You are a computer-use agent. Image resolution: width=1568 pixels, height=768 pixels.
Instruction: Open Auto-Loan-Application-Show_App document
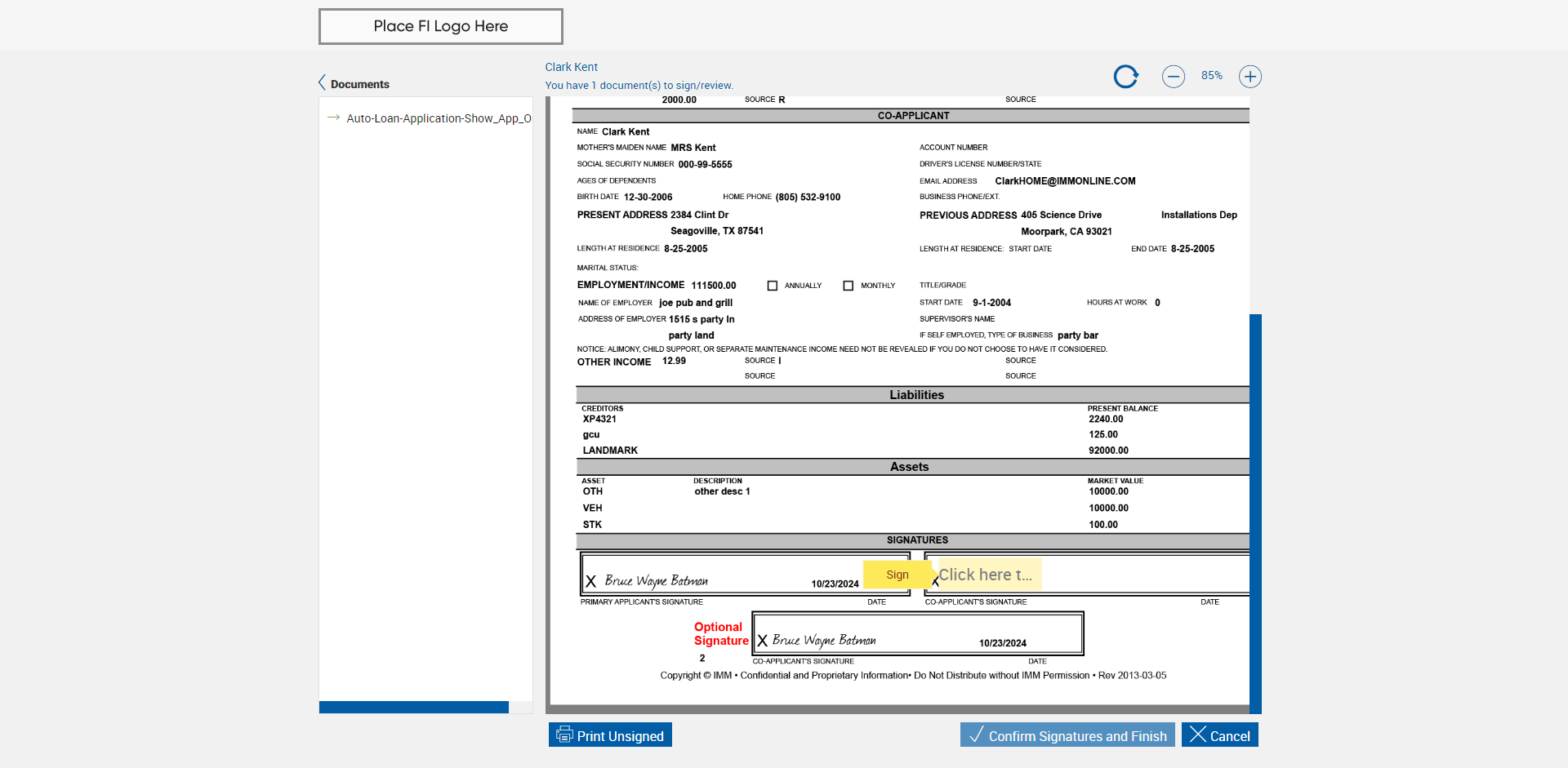(x=439, y=118)
